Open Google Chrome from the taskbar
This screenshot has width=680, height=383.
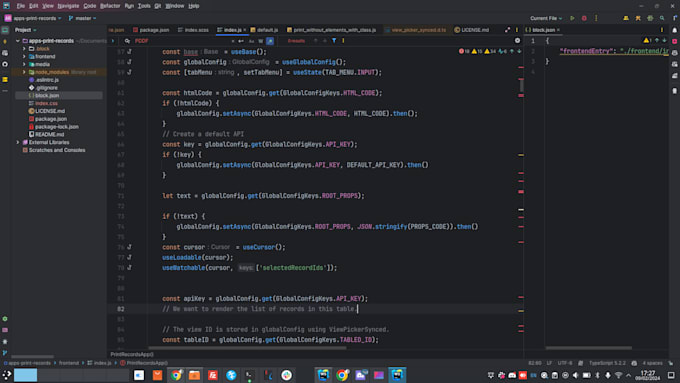coord(176,375)
